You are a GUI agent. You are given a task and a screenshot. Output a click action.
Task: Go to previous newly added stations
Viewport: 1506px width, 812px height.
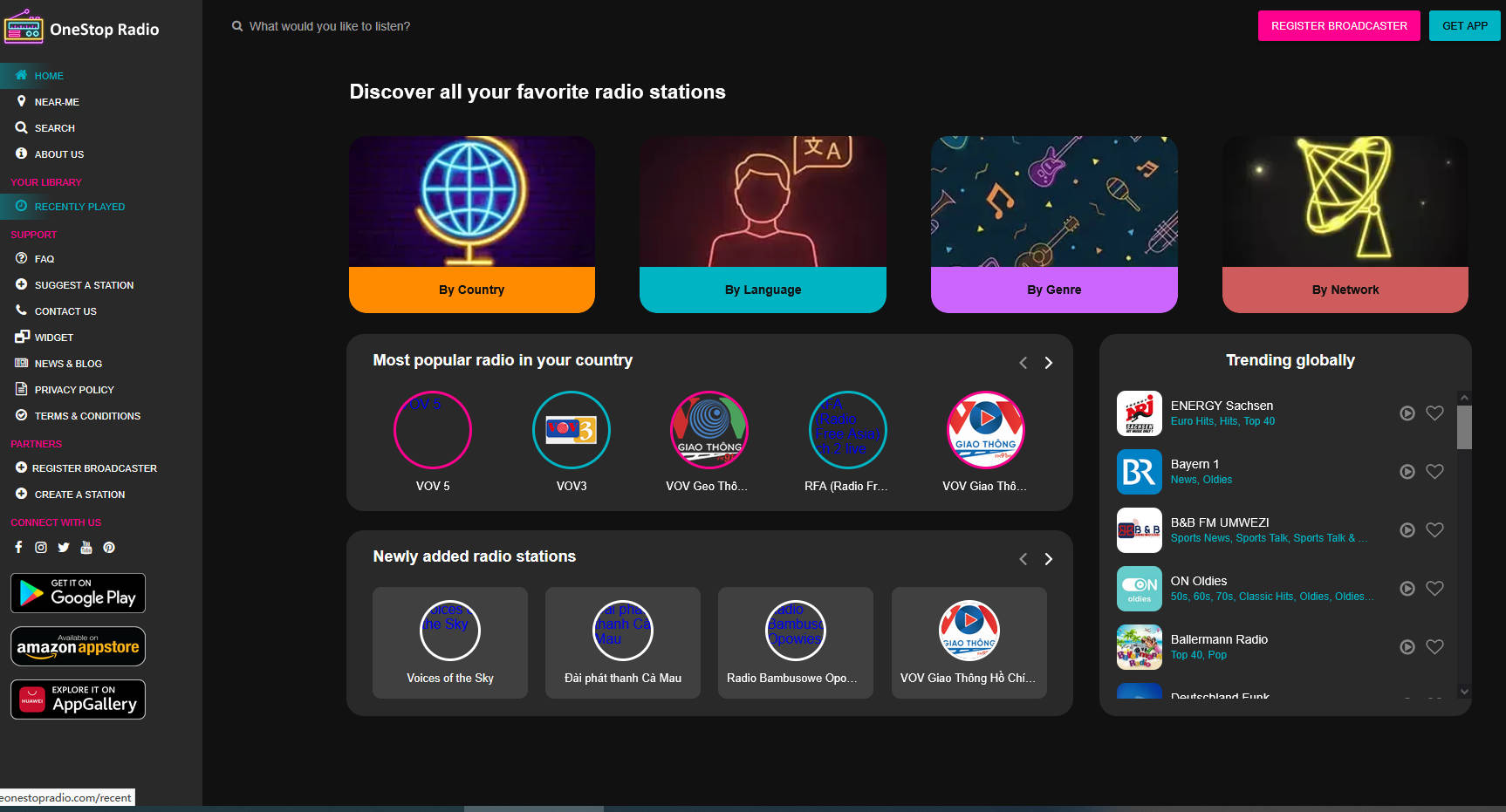pos(1023,559)
